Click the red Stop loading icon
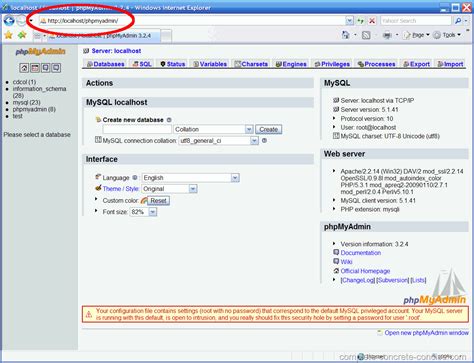This screenshot has width=474, height=363. point(372,21)
